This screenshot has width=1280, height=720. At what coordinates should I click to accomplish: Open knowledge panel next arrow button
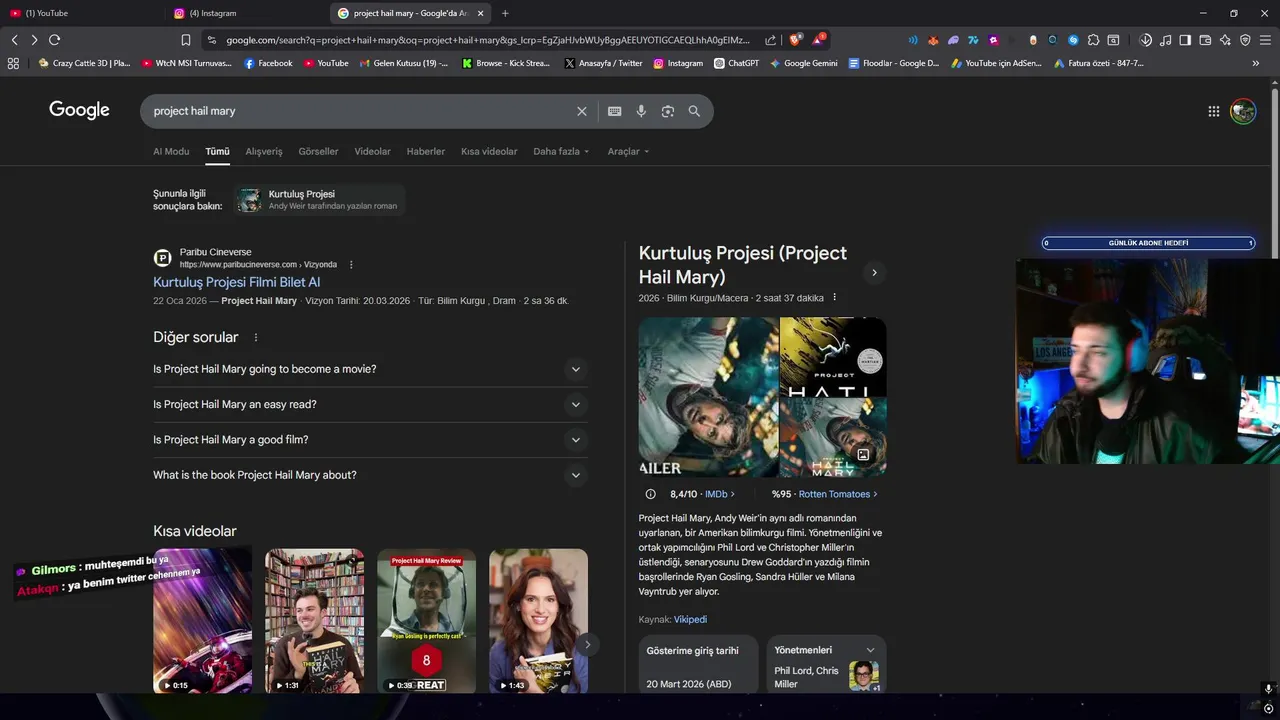[874, 272]
